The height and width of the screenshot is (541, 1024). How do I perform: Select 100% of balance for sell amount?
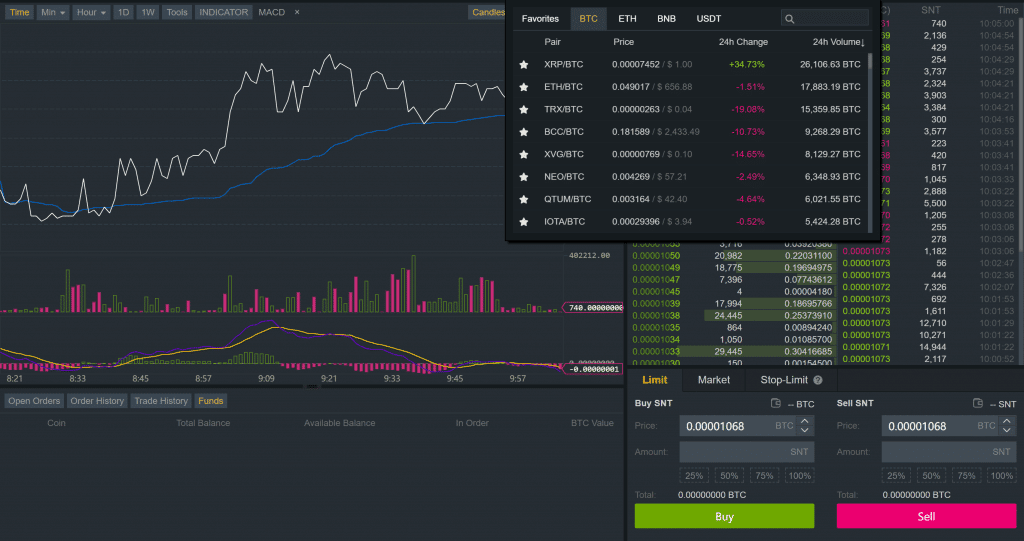click(x=1002, y=476)
